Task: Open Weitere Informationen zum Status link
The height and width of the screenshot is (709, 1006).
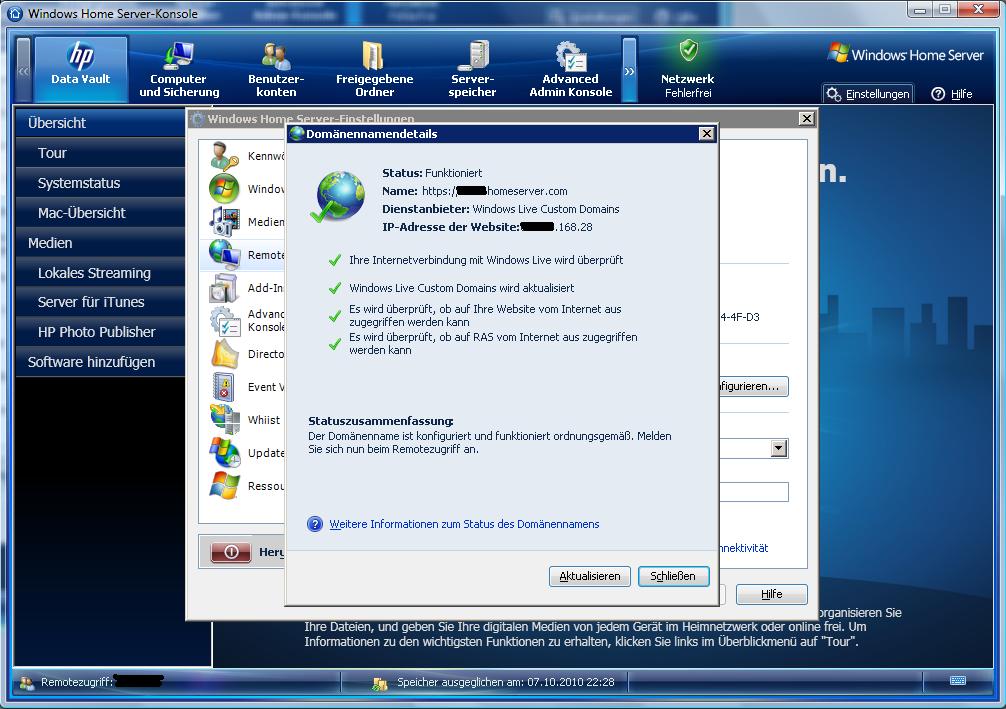Action: point(464,524)
